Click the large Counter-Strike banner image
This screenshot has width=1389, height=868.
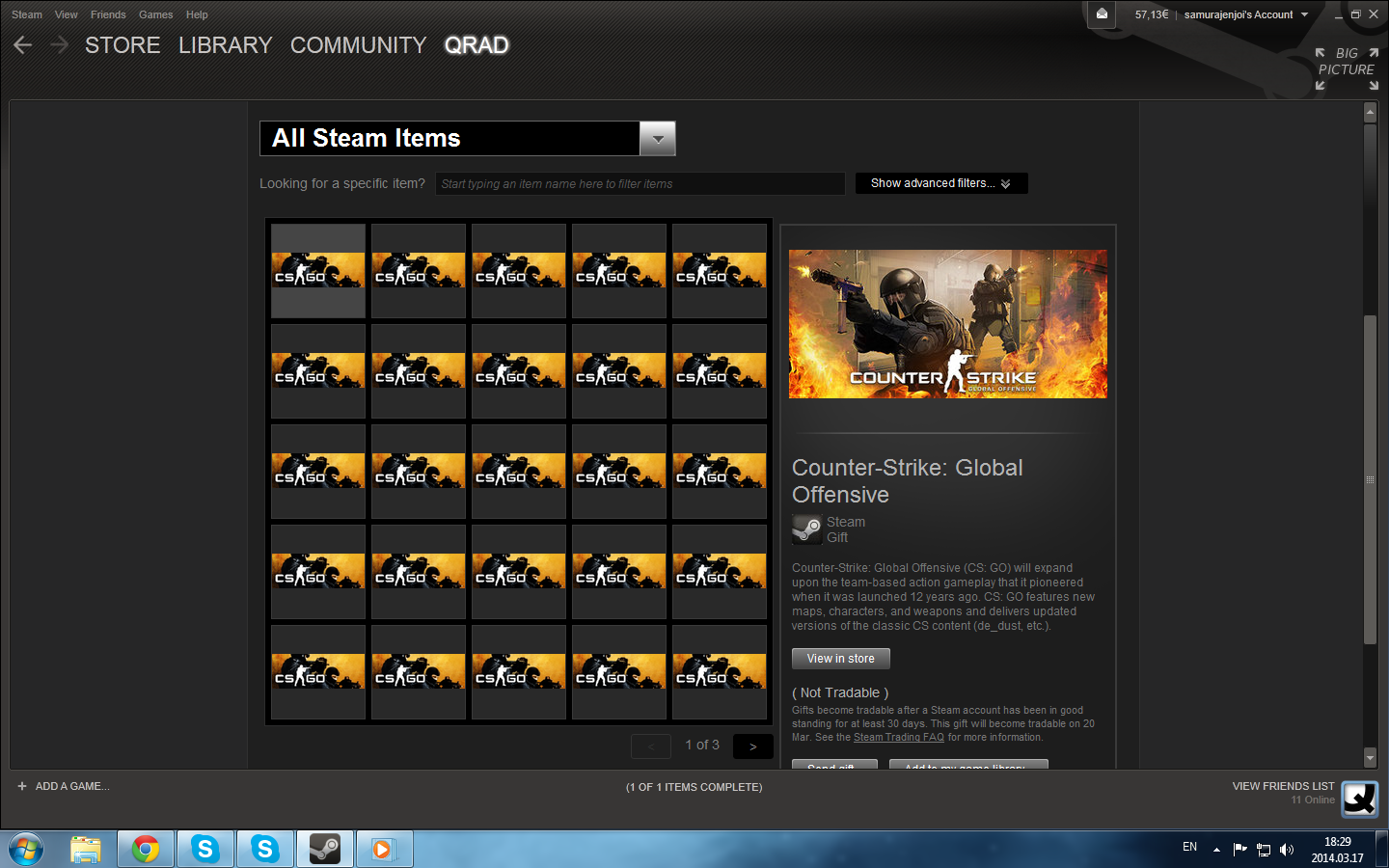948,324
